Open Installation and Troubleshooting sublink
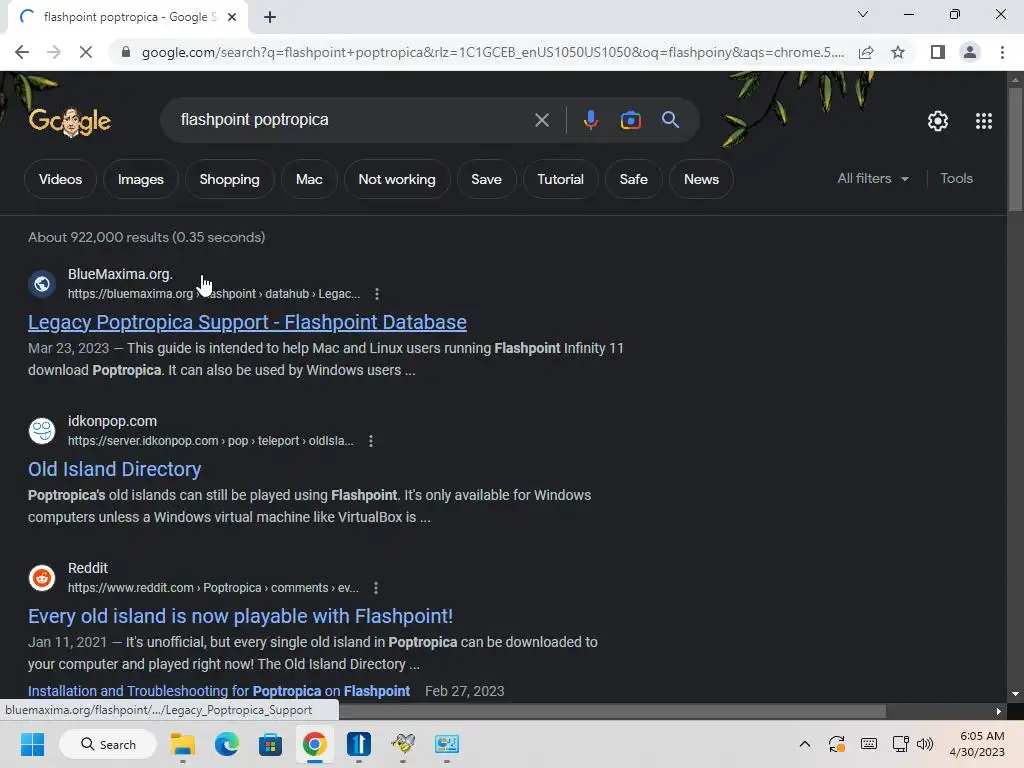This screenshot has width=1024, height=768. tap(219, 691)
